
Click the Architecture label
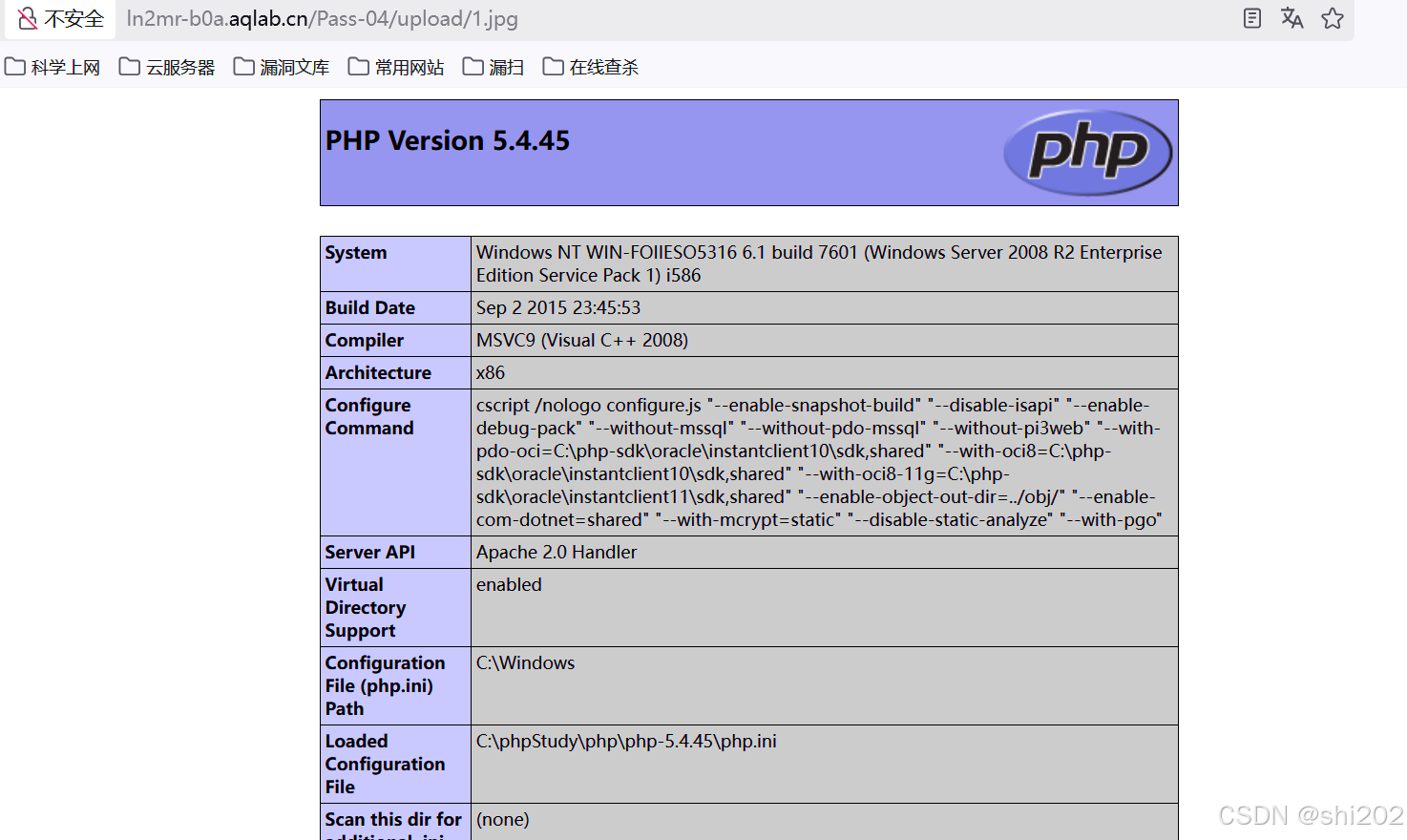click(x=378, y=372)
